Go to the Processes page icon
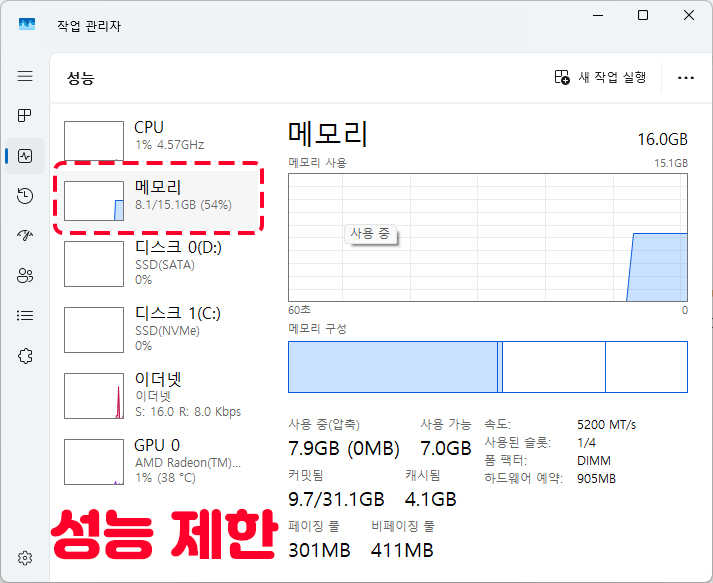713x583 pixels. point(25,116)
